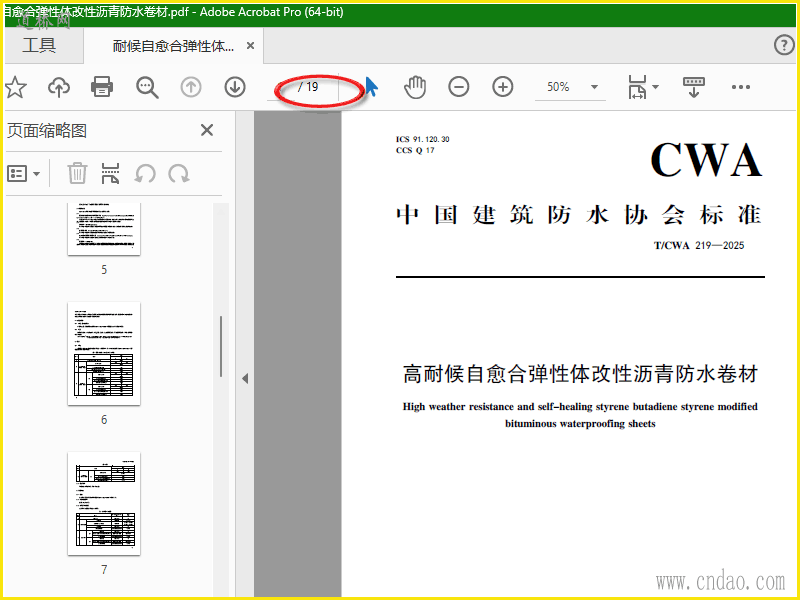Click the document title 高耐候自愈合弹性体改性沥青防水卷材
The height and width of the screenshot is (600, 800).
coord(580,374)
